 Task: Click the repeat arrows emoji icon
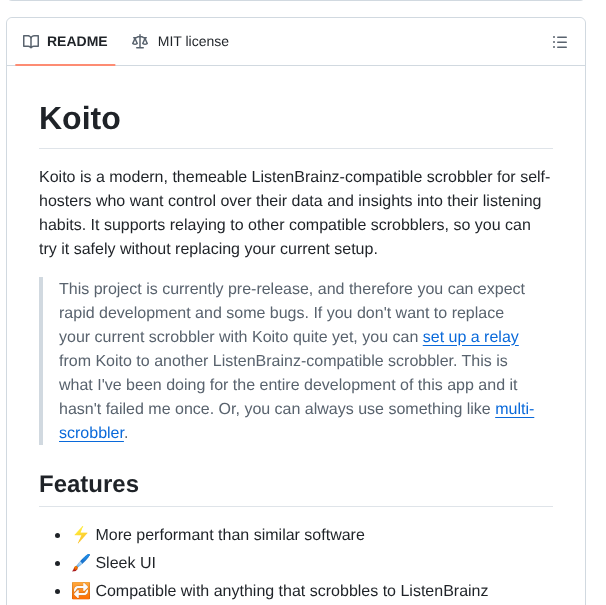81,591
